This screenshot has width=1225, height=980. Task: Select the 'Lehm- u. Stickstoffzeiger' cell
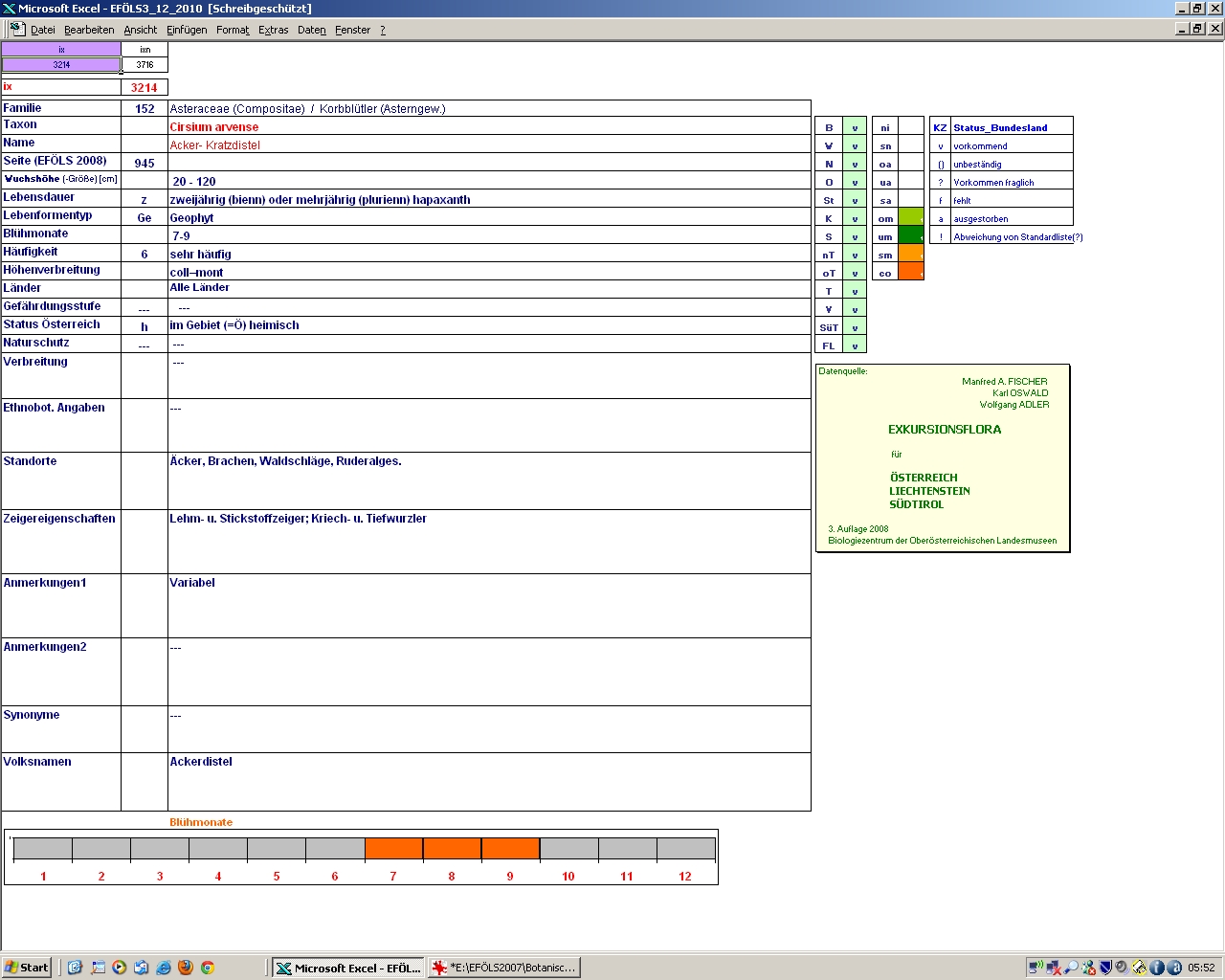489,542
